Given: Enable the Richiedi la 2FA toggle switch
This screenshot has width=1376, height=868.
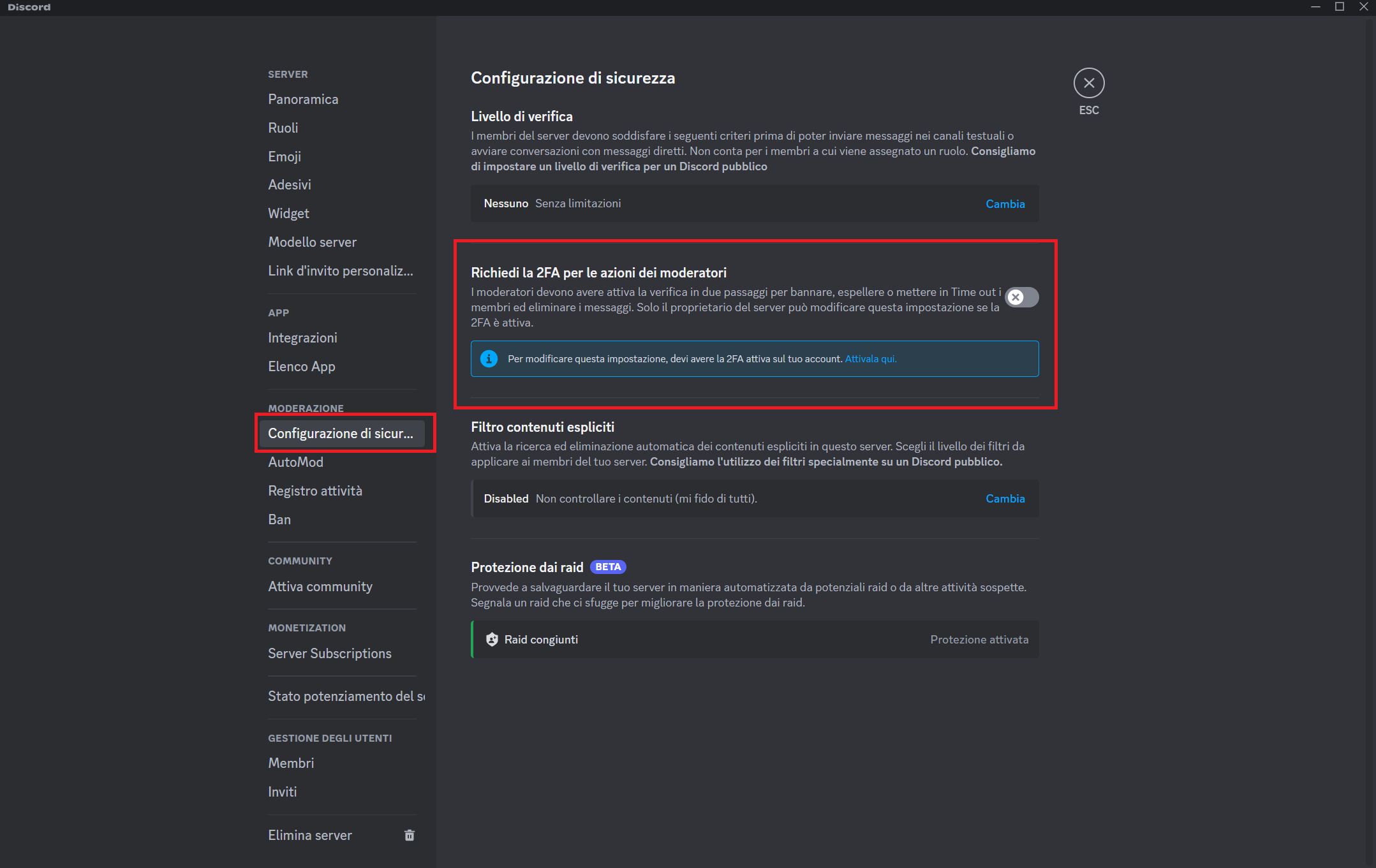Looking at the screenshot, I should [x=1021, y=297].
